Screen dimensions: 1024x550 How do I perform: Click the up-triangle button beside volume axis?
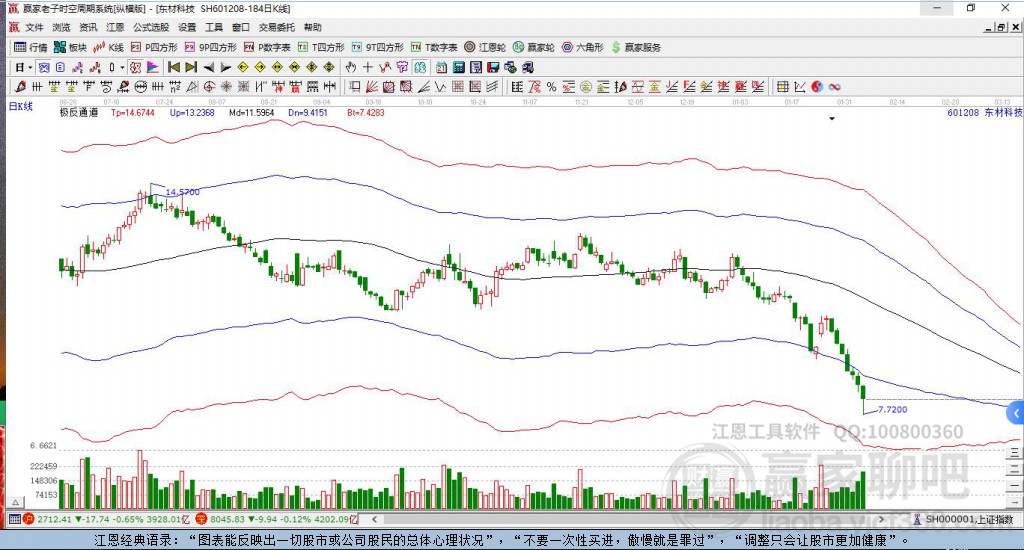point(16,502)
